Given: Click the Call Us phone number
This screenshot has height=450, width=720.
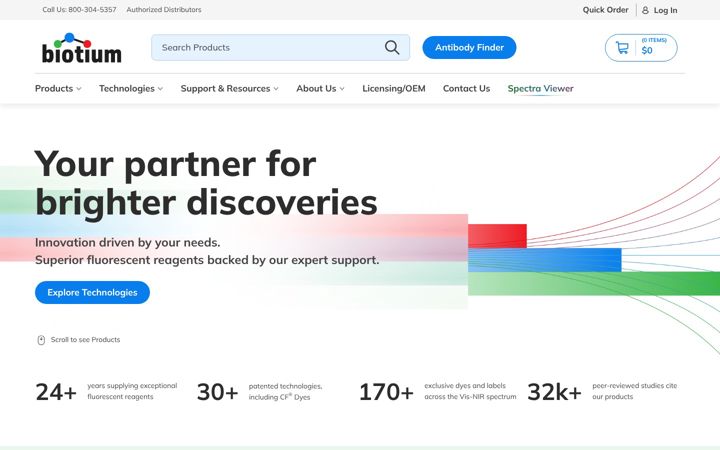Looking at the screenshot, I should tap(79, 10).
